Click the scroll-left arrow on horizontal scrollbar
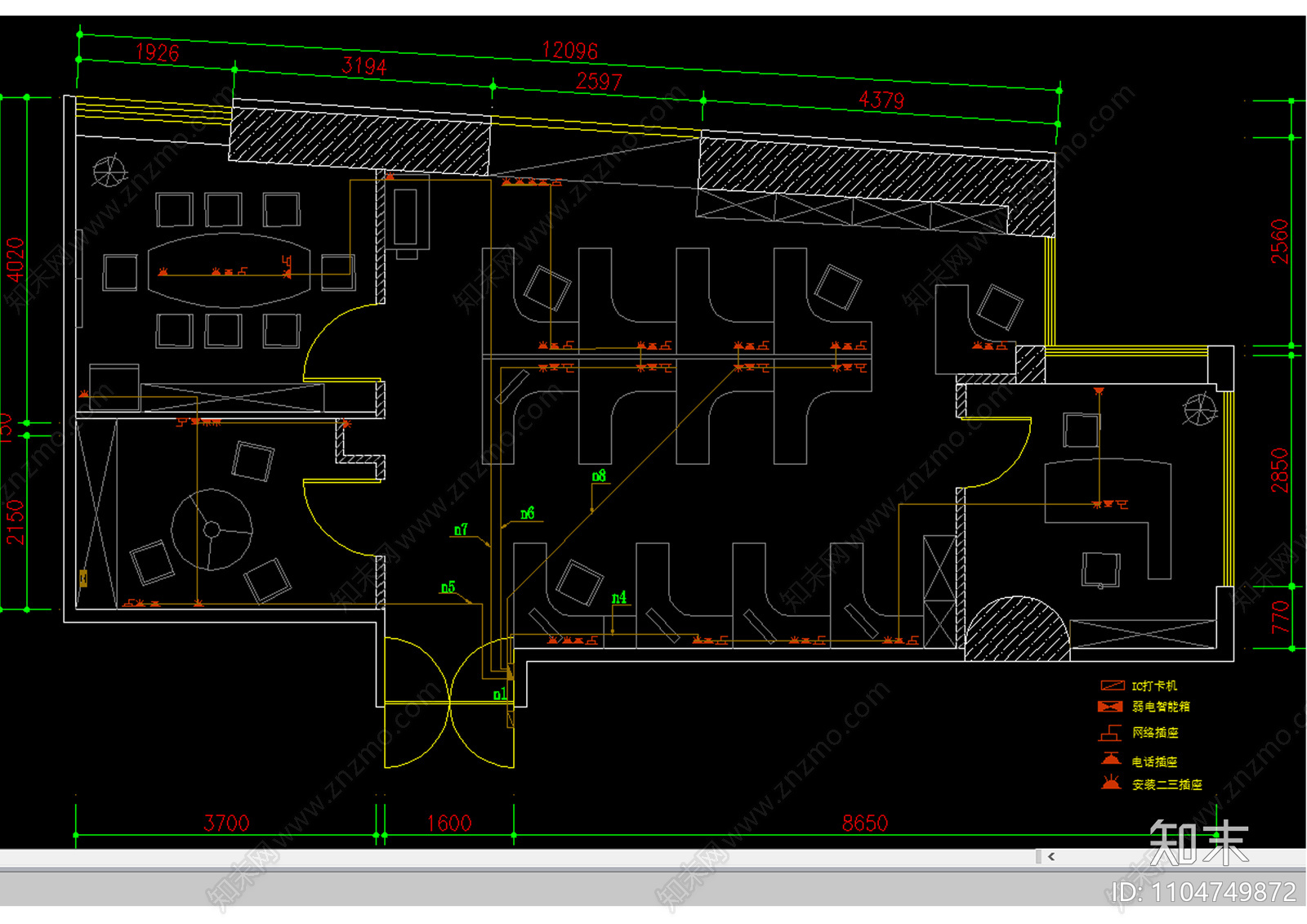The height and width of the screenshot is (924, 1307). 1051,856
